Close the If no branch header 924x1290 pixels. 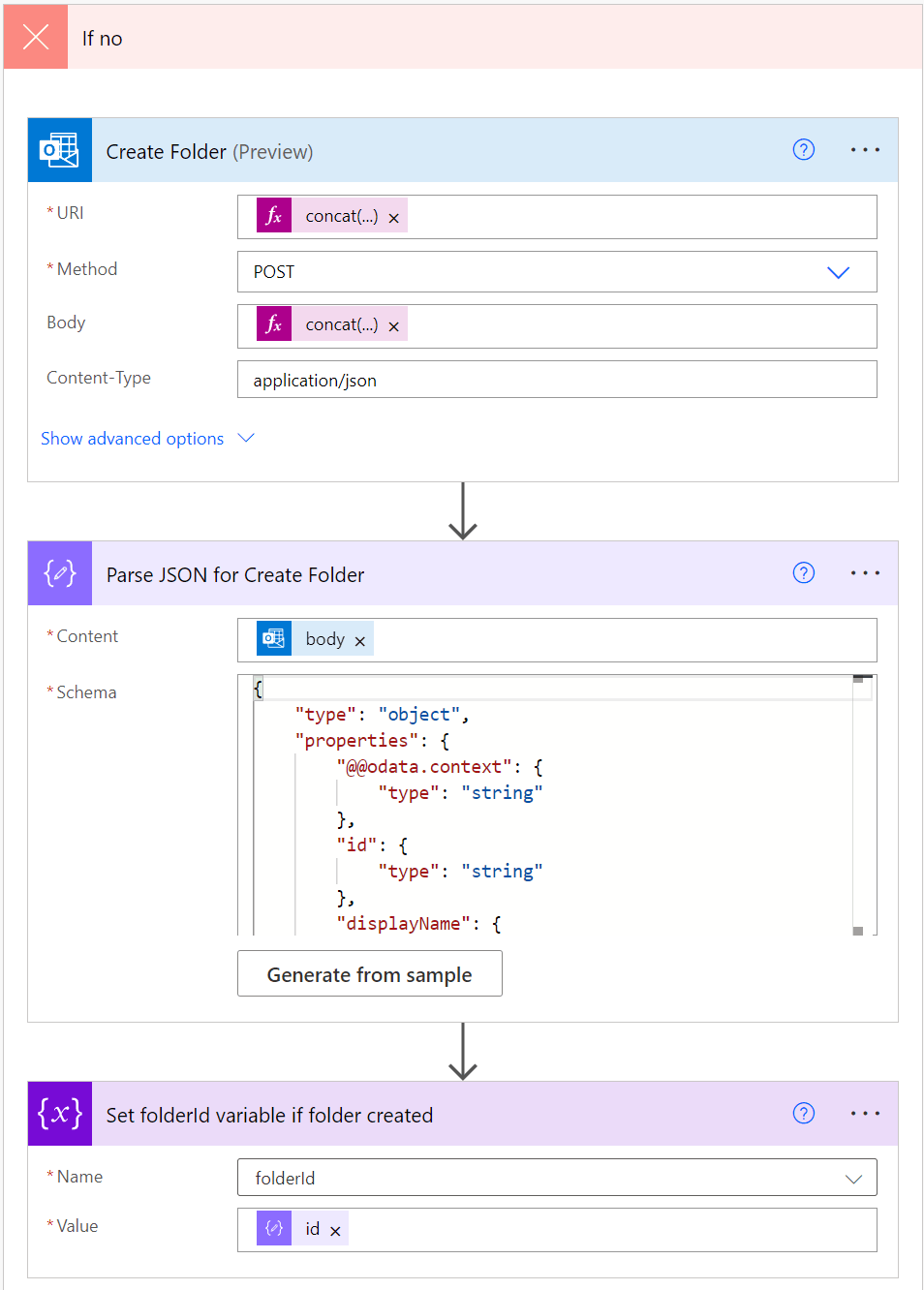tap(35, 37)
